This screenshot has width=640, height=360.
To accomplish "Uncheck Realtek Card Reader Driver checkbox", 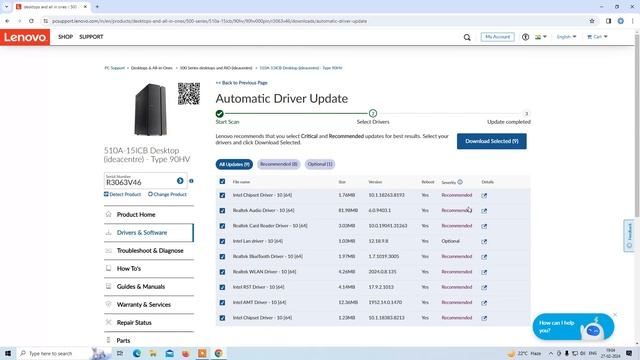I will 222,226.
